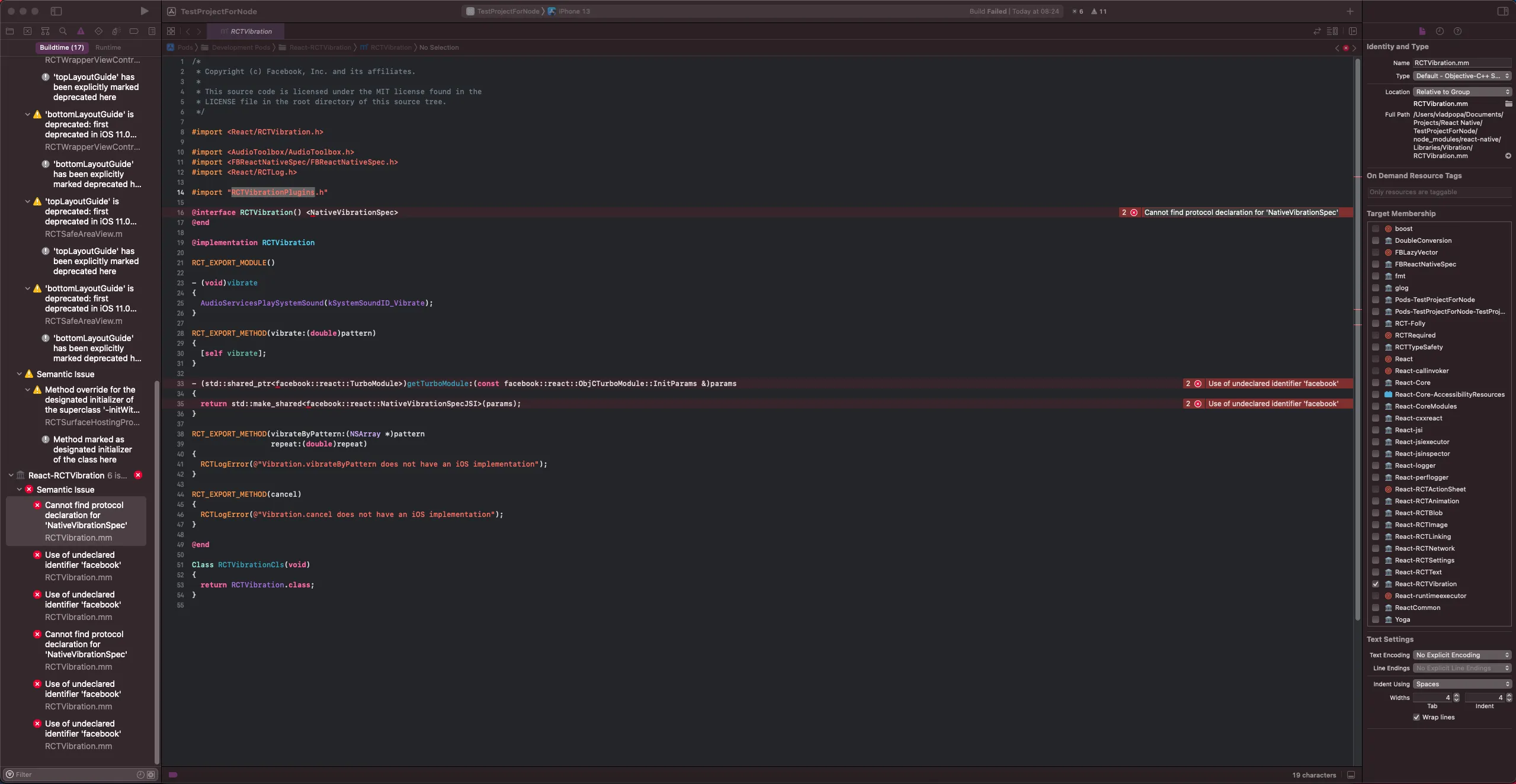The width and height of the screenshot is (1516, 784).
Task: Show the Breakpoint navigator
Action: [134, 31]
